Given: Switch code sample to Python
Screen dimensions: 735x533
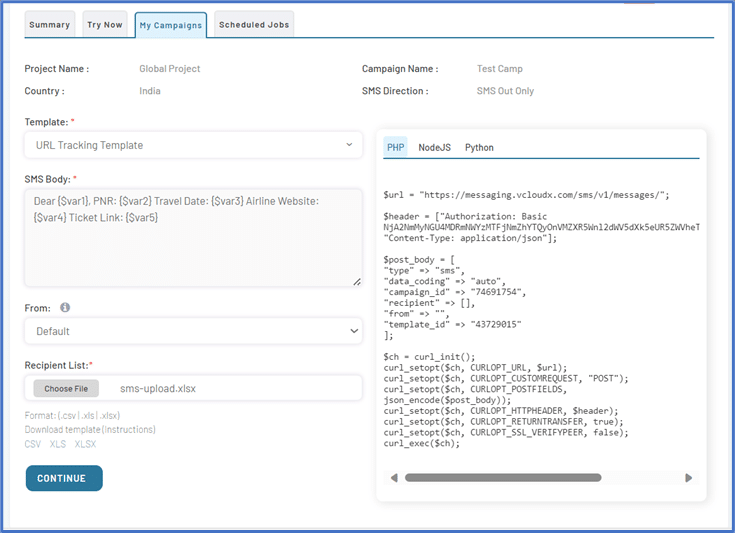Looking at the screenshot, I should tap(479, 147).
